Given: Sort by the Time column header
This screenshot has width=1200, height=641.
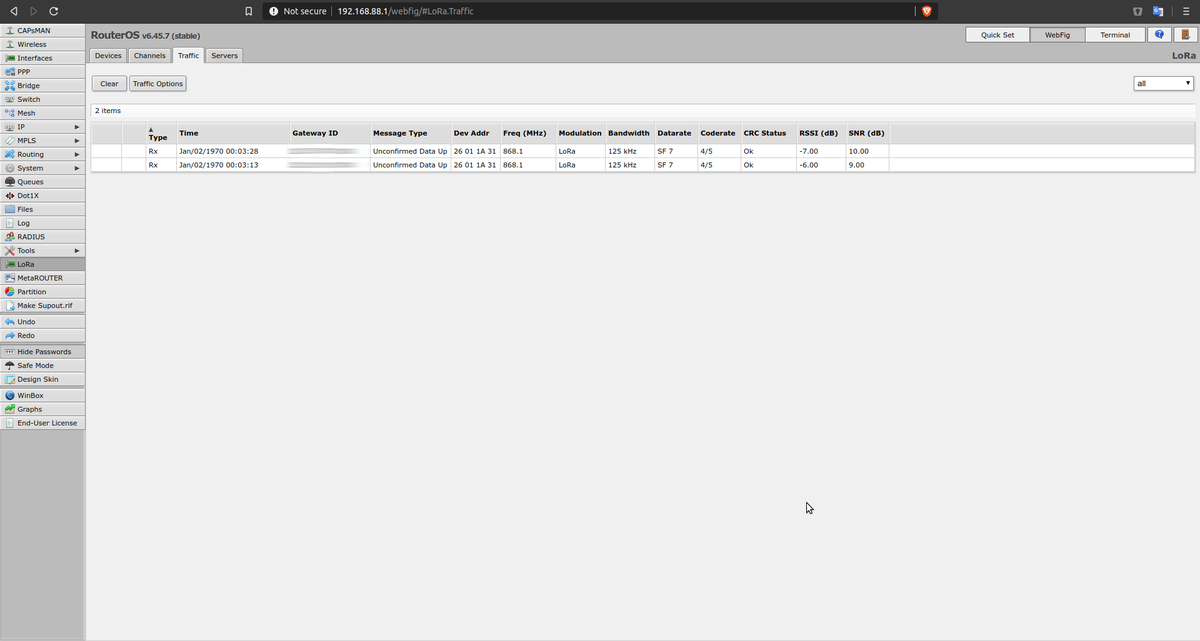Looking at the screenshot, I should [232, 134].
